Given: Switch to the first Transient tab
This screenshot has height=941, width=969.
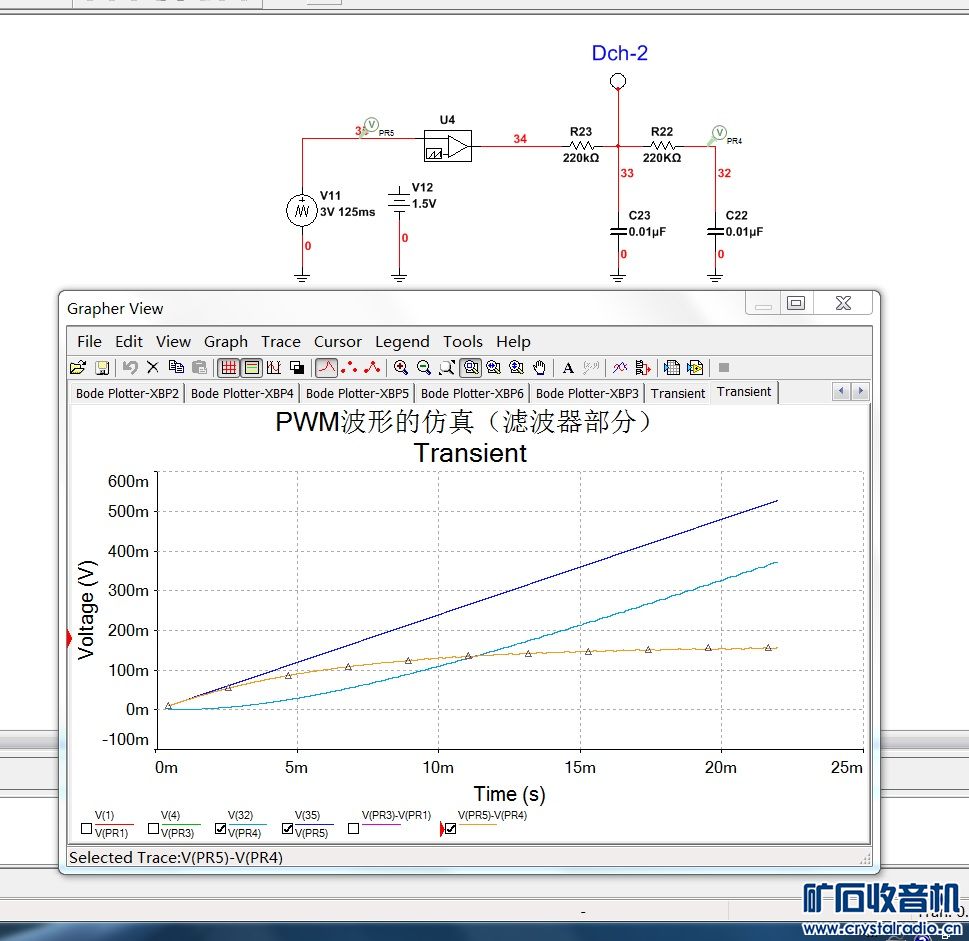Looking at the screenshot, I should (678, 394).
